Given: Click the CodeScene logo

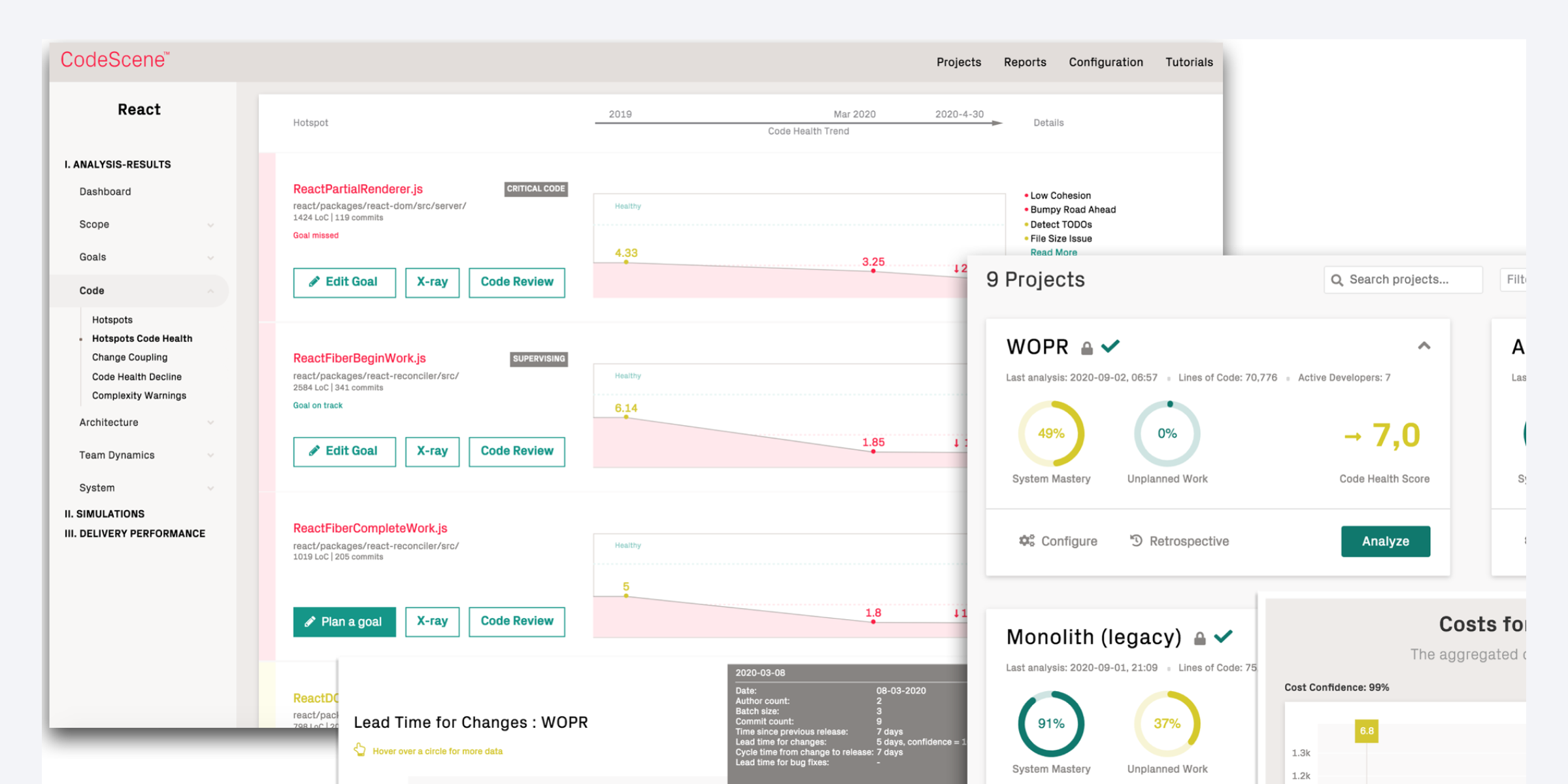Looking at the screenshot, I should pos(115,60).
